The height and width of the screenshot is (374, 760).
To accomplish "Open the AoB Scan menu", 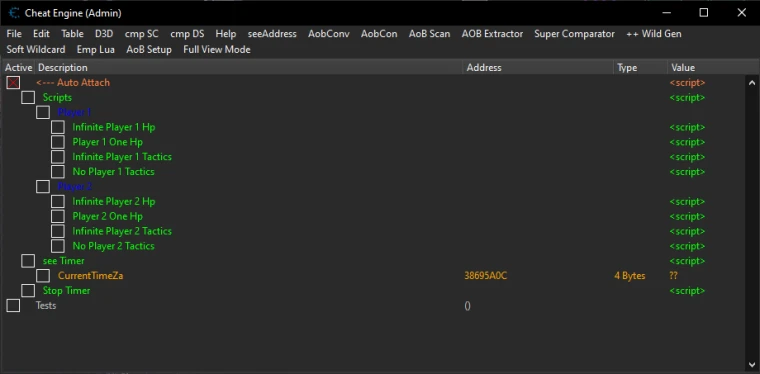I will coord(429,34).
